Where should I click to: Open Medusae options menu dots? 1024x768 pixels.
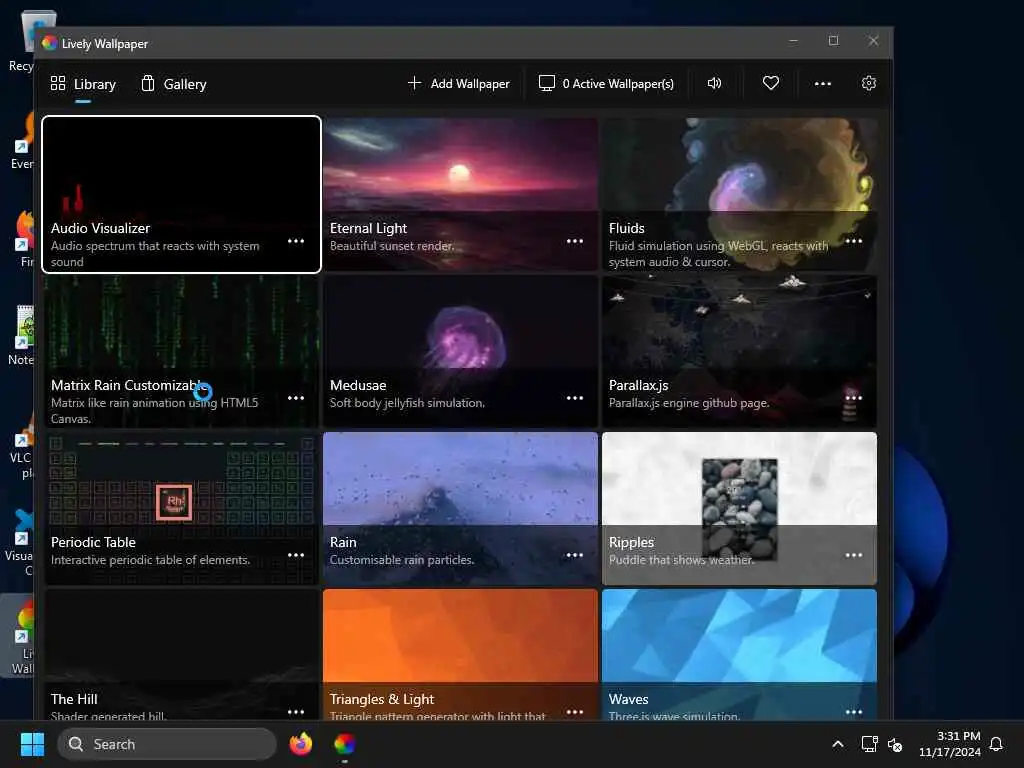pos(575,398)
